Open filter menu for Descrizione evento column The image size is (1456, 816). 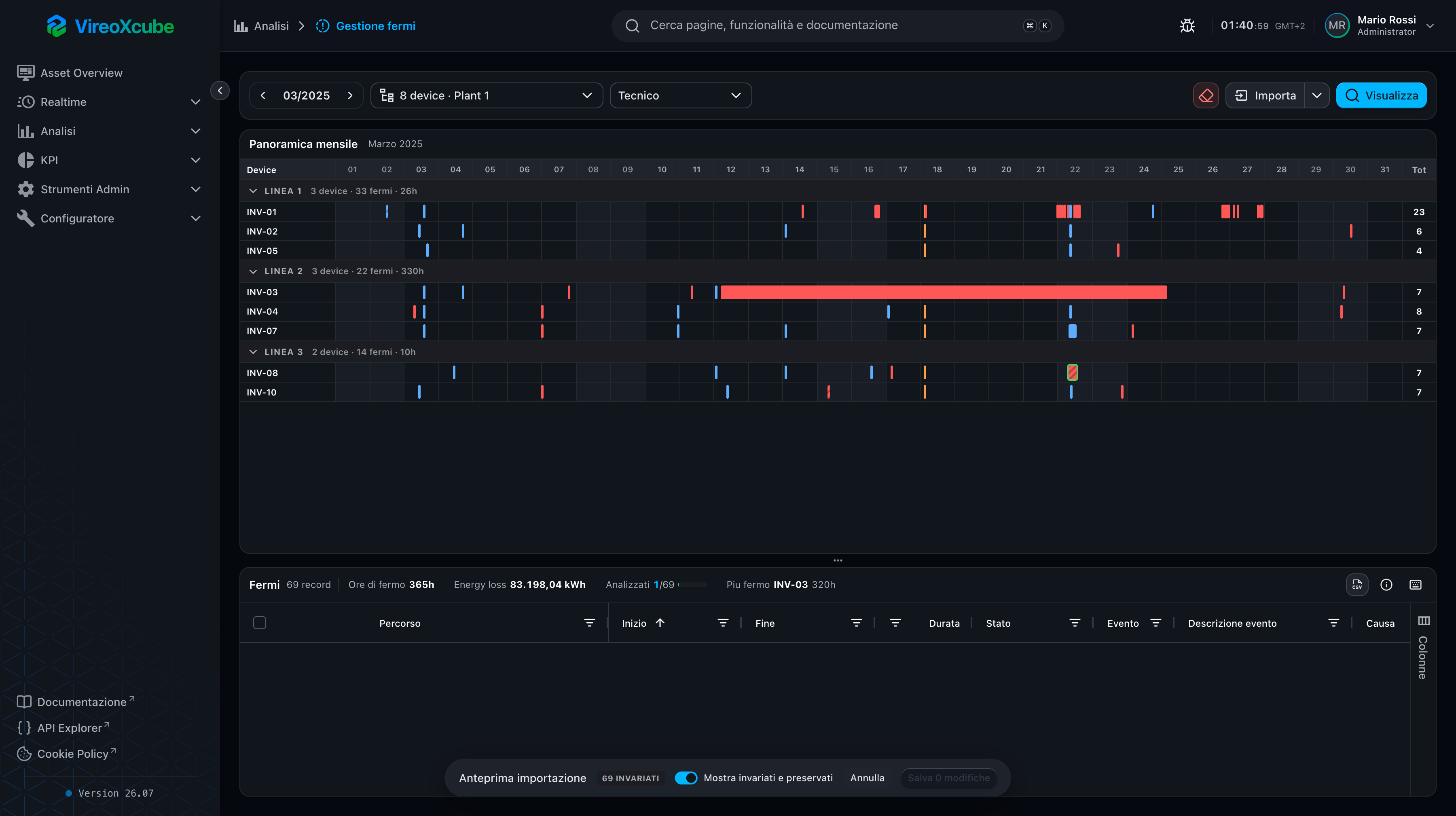tap(1334, 623)
